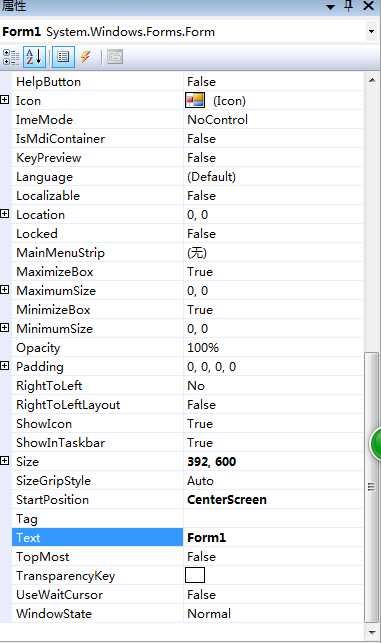Select the Tag property
Screen dimensions: 381x643
pos(27,519)
